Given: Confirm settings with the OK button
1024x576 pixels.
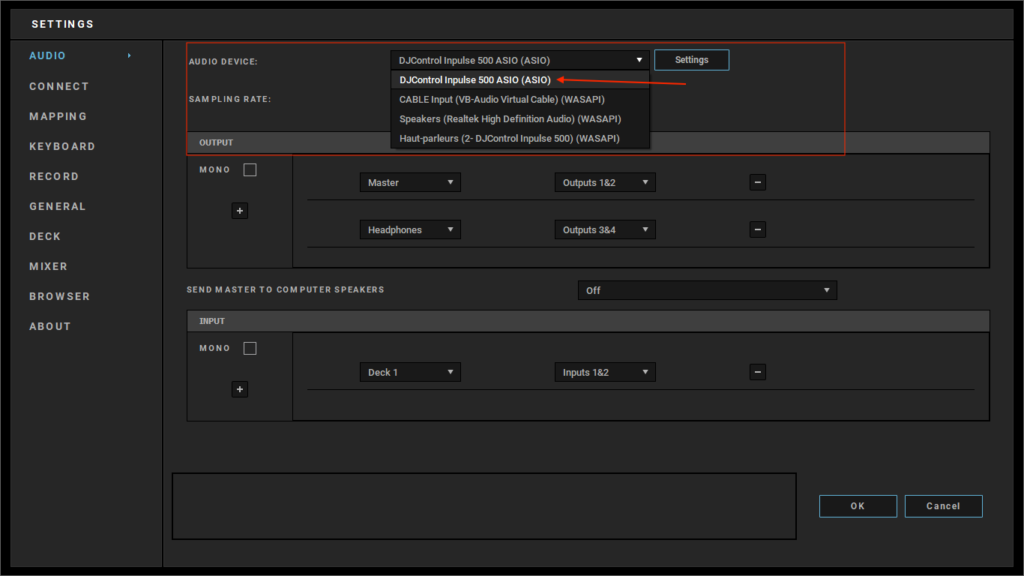Looking at the screenshot, I should point(857,506).
